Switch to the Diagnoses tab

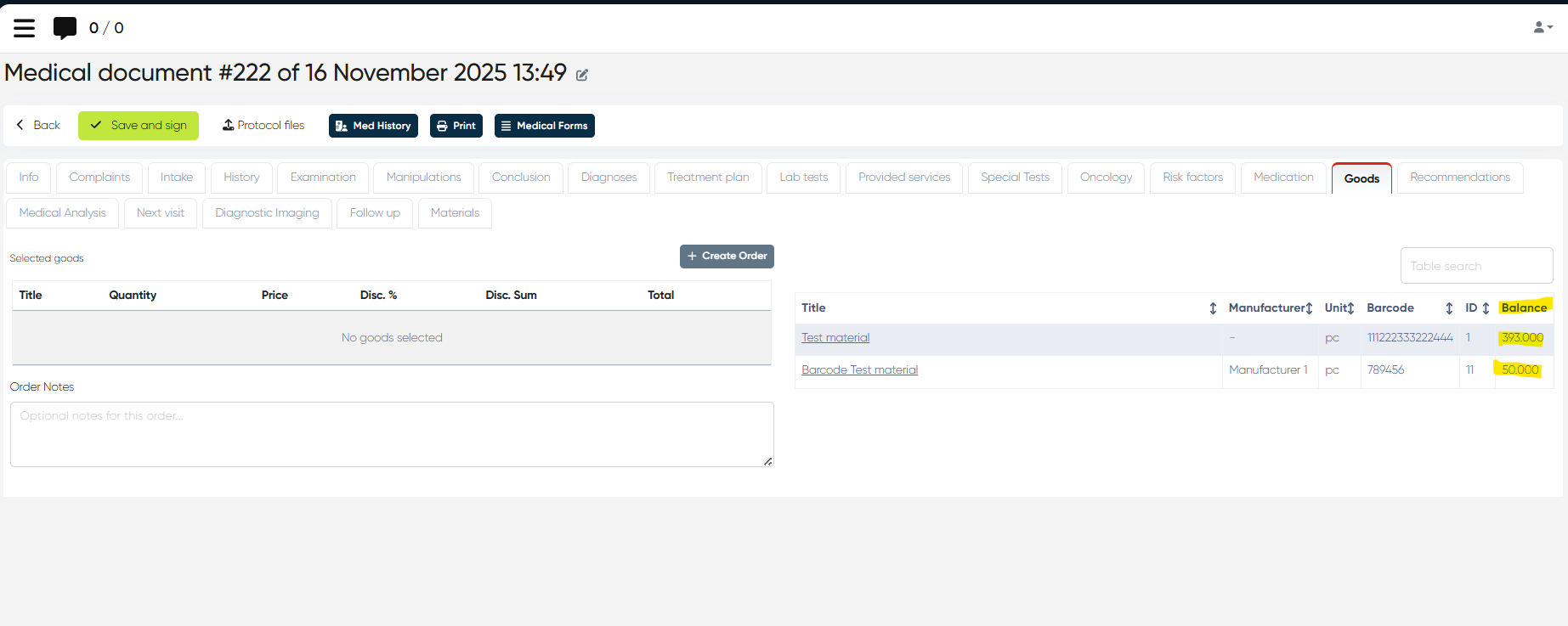click(x=609, y=178)
